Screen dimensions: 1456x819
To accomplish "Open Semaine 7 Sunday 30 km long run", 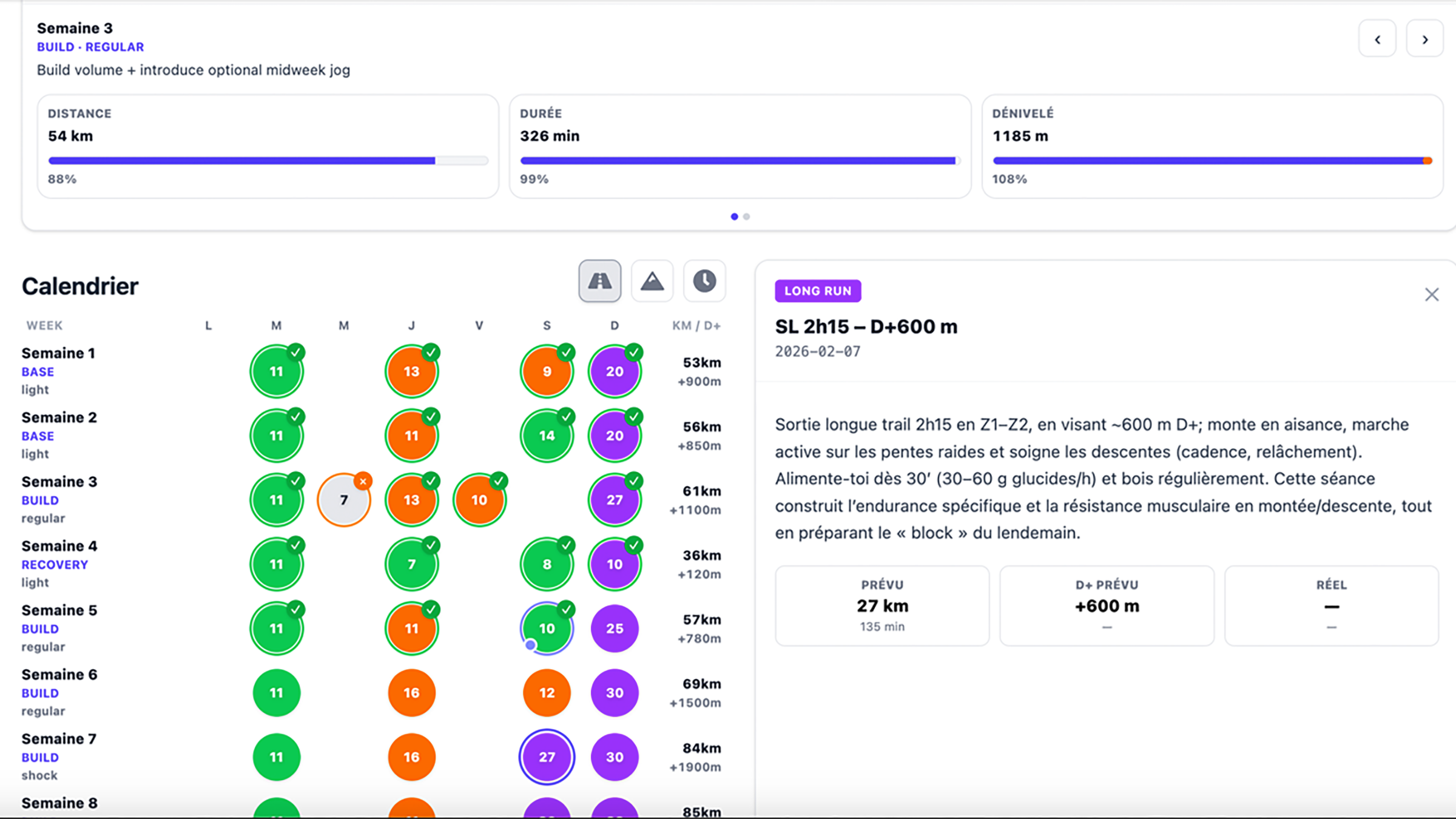I will 615,757.
